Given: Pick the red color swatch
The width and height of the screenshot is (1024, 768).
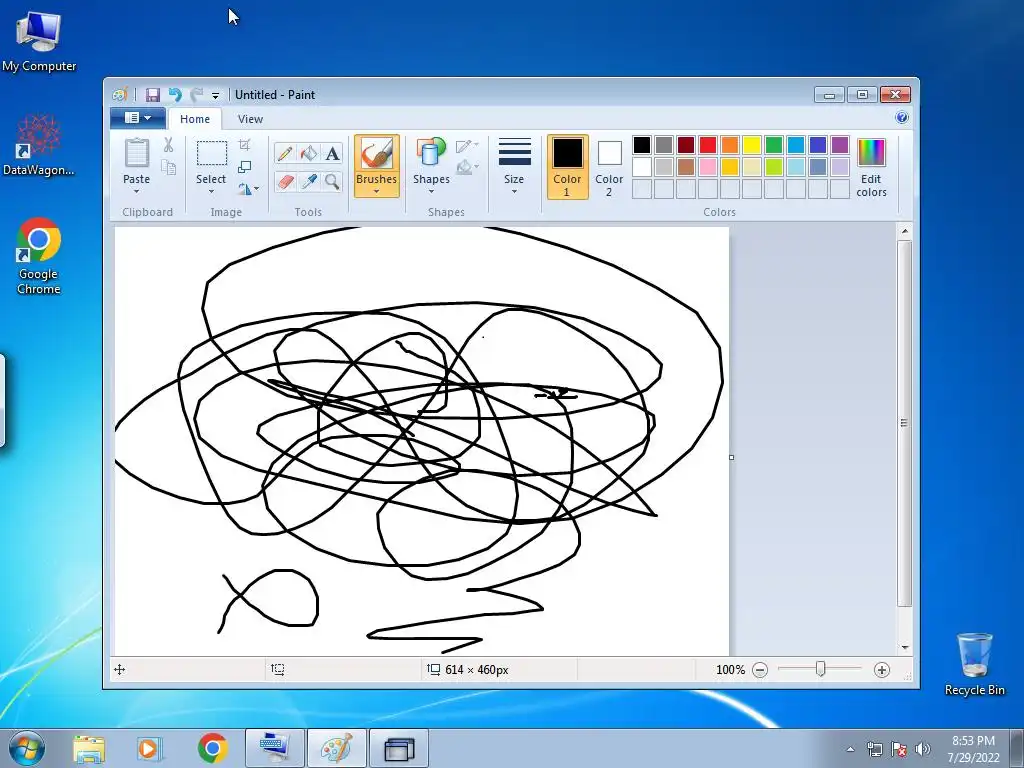Looking at the screenshot, I should click(x=708, y=145).
